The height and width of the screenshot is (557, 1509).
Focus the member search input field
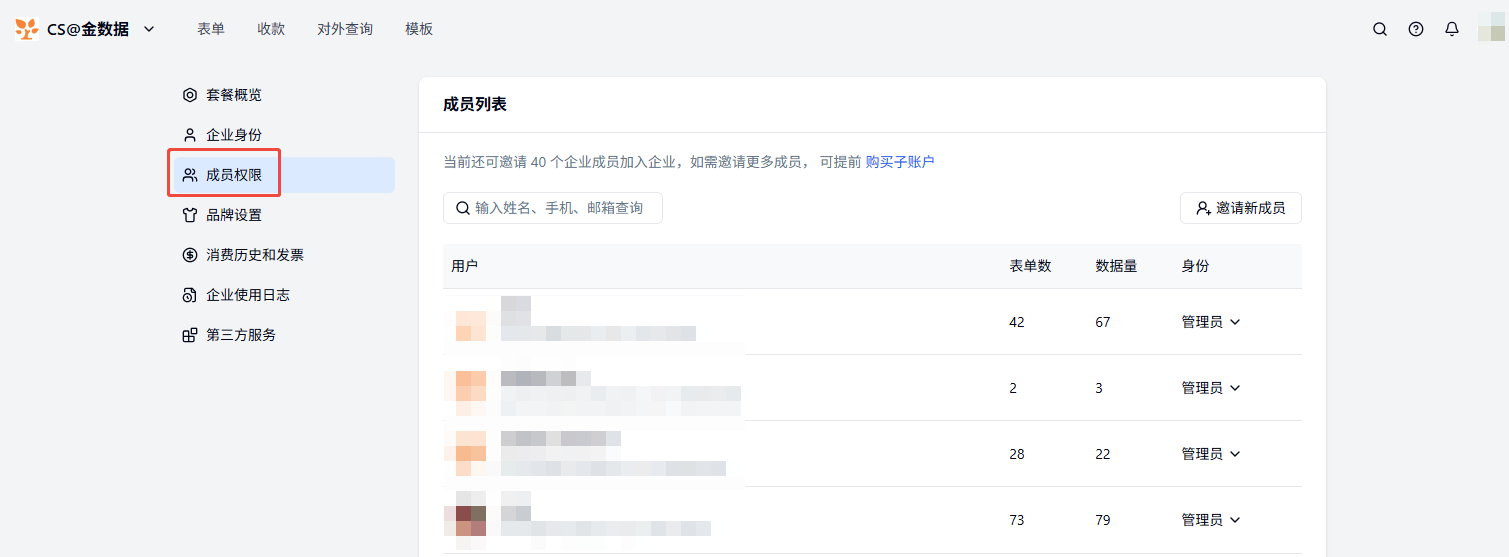tap(558, 208)
